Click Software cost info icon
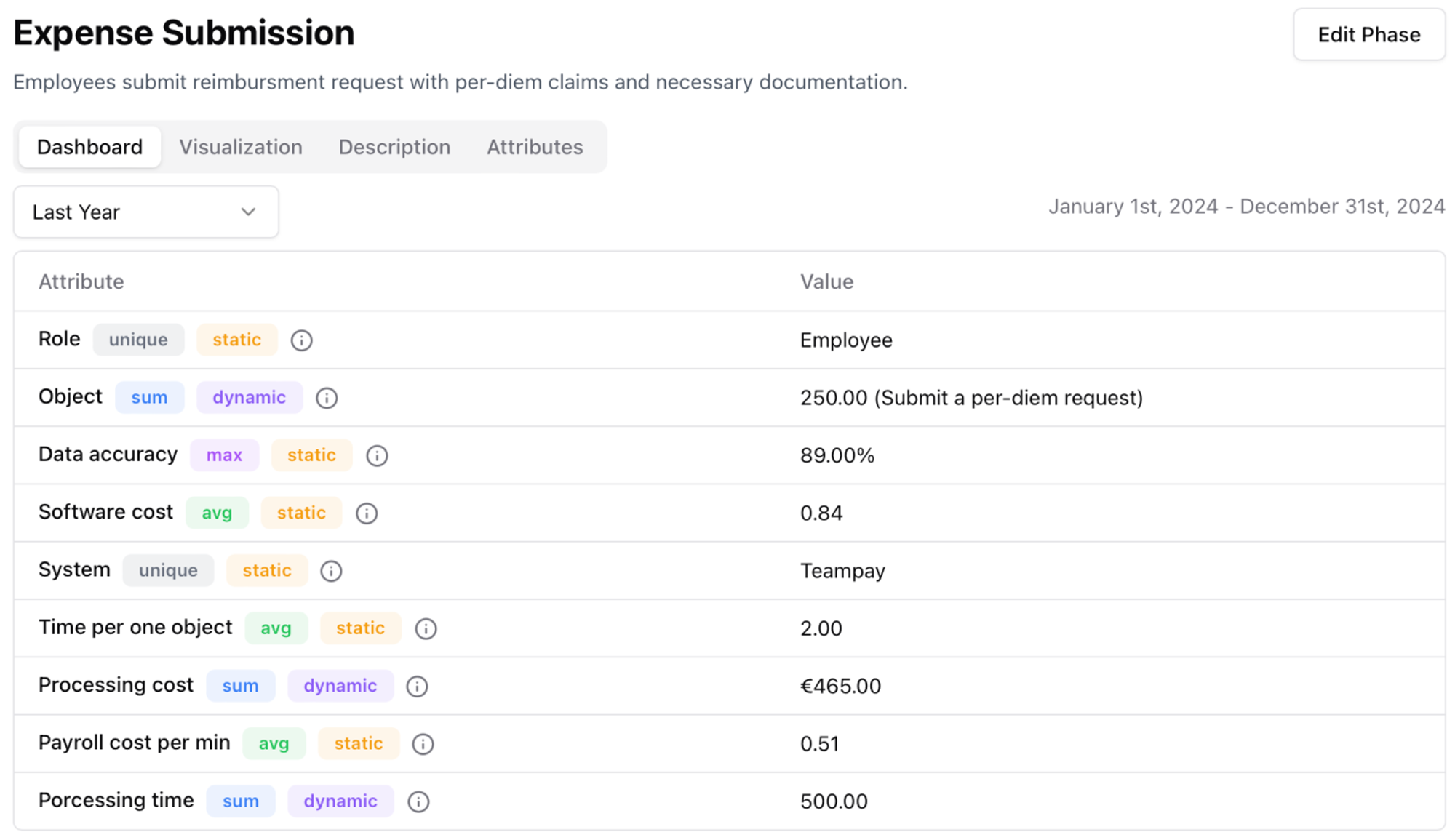Viewport: 1455px width, 840px height. [x=367, y=513]
